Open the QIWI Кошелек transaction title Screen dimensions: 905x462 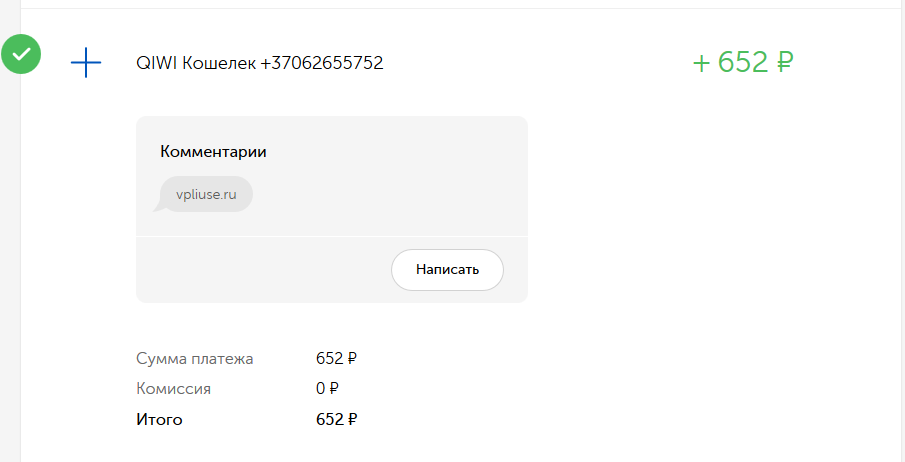coord(260,62)
